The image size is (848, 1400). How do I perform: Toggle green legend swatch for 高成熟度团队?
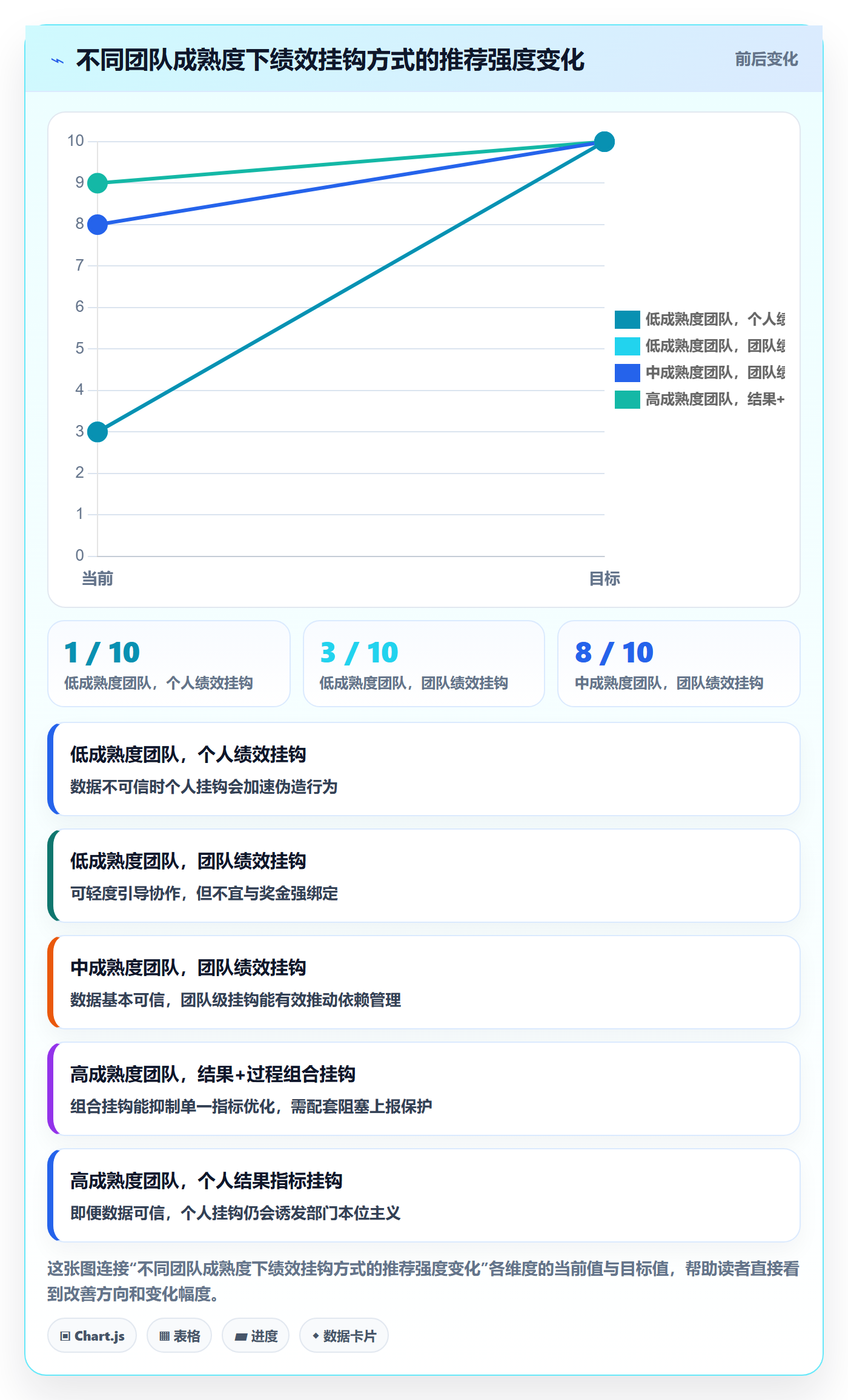(627, 399)
